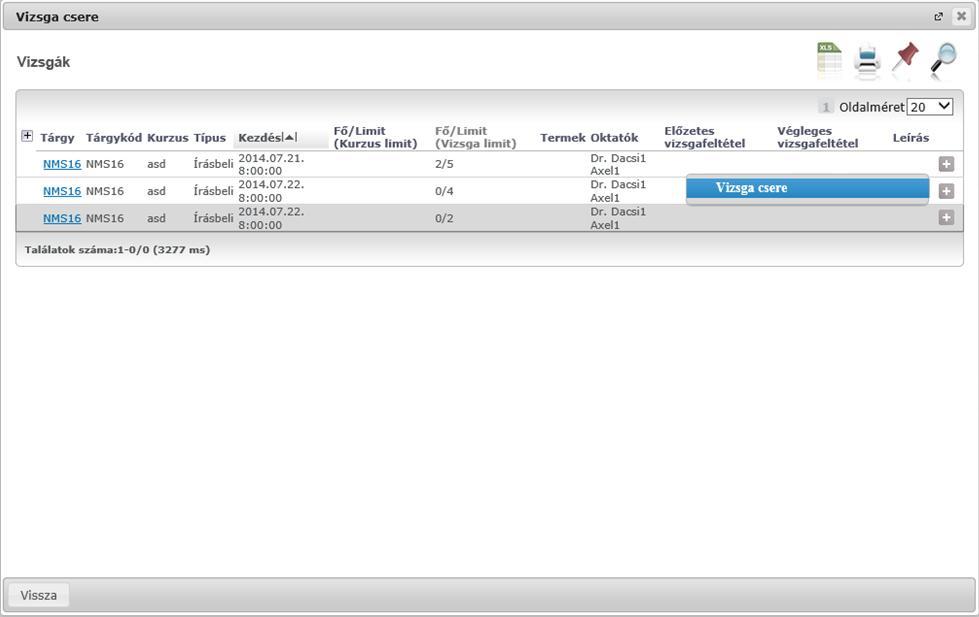This screenshot has width=979, height=617.
Task: Sort by the Kezdés column header
Action: (260, 138)
